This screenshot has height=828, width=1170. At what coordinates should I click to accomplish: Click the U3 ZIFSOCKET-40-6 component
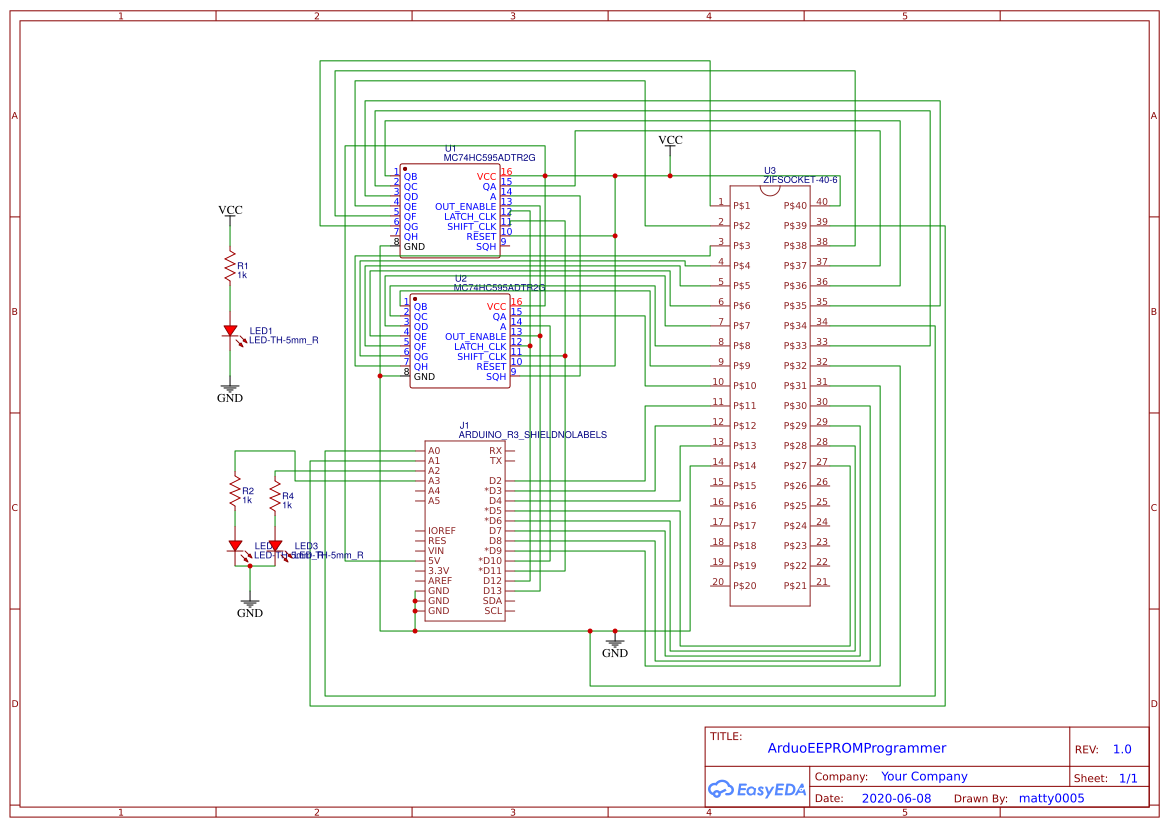point(770,395)
